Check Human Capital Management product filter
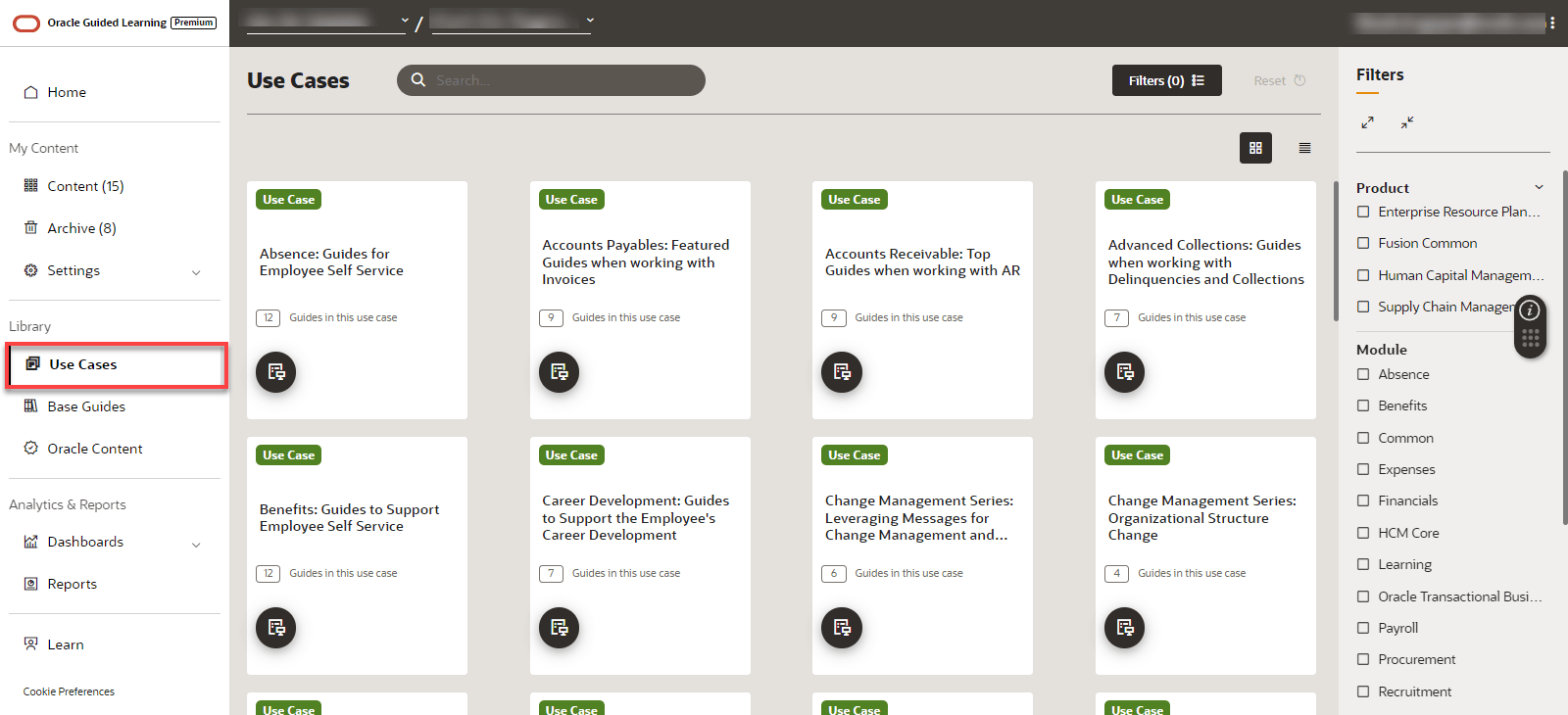1568x715 pixels. click(1363, 275)
